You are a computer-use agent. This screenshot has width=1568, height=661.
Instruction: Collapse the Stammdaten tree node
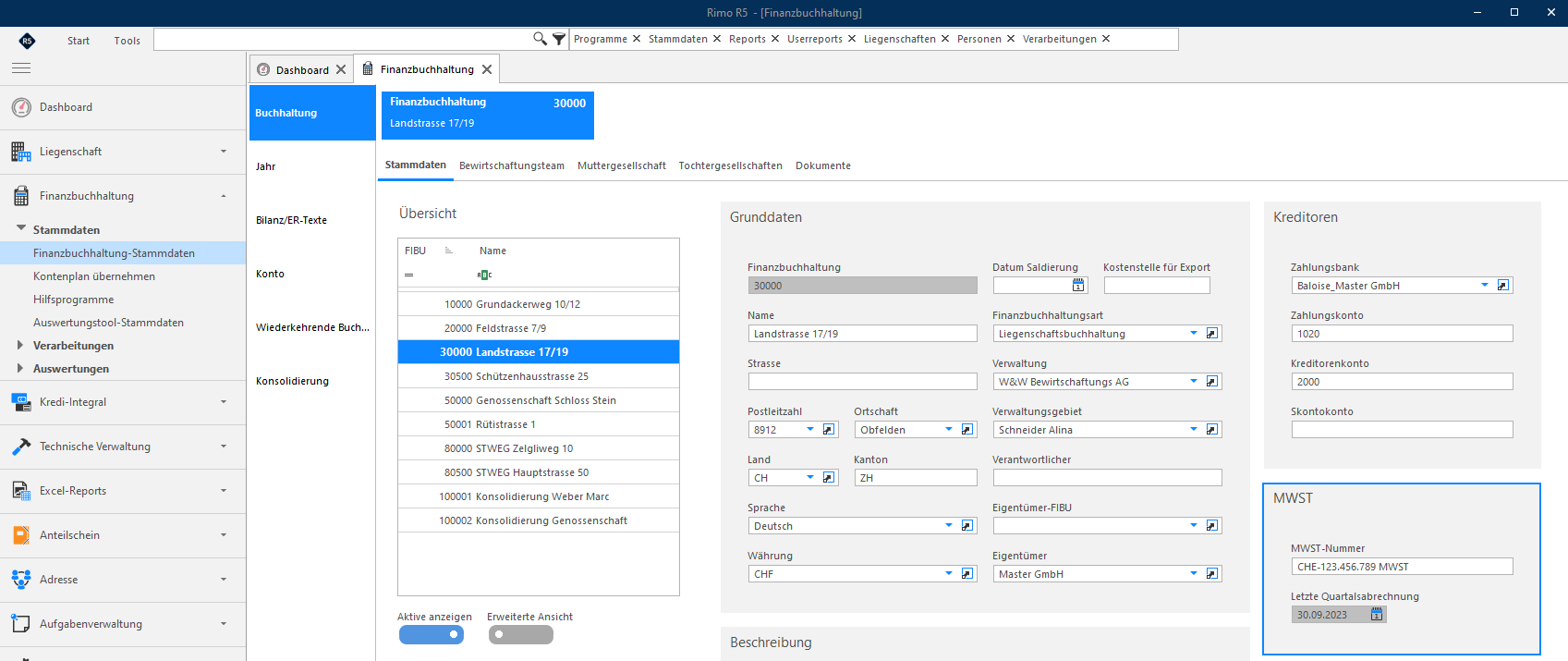coord(20,228)
